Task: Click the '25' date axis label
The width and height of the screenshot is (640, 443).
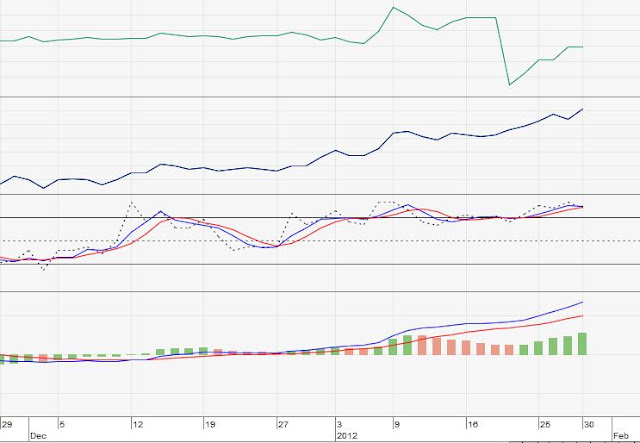Action: coord(545,425)
